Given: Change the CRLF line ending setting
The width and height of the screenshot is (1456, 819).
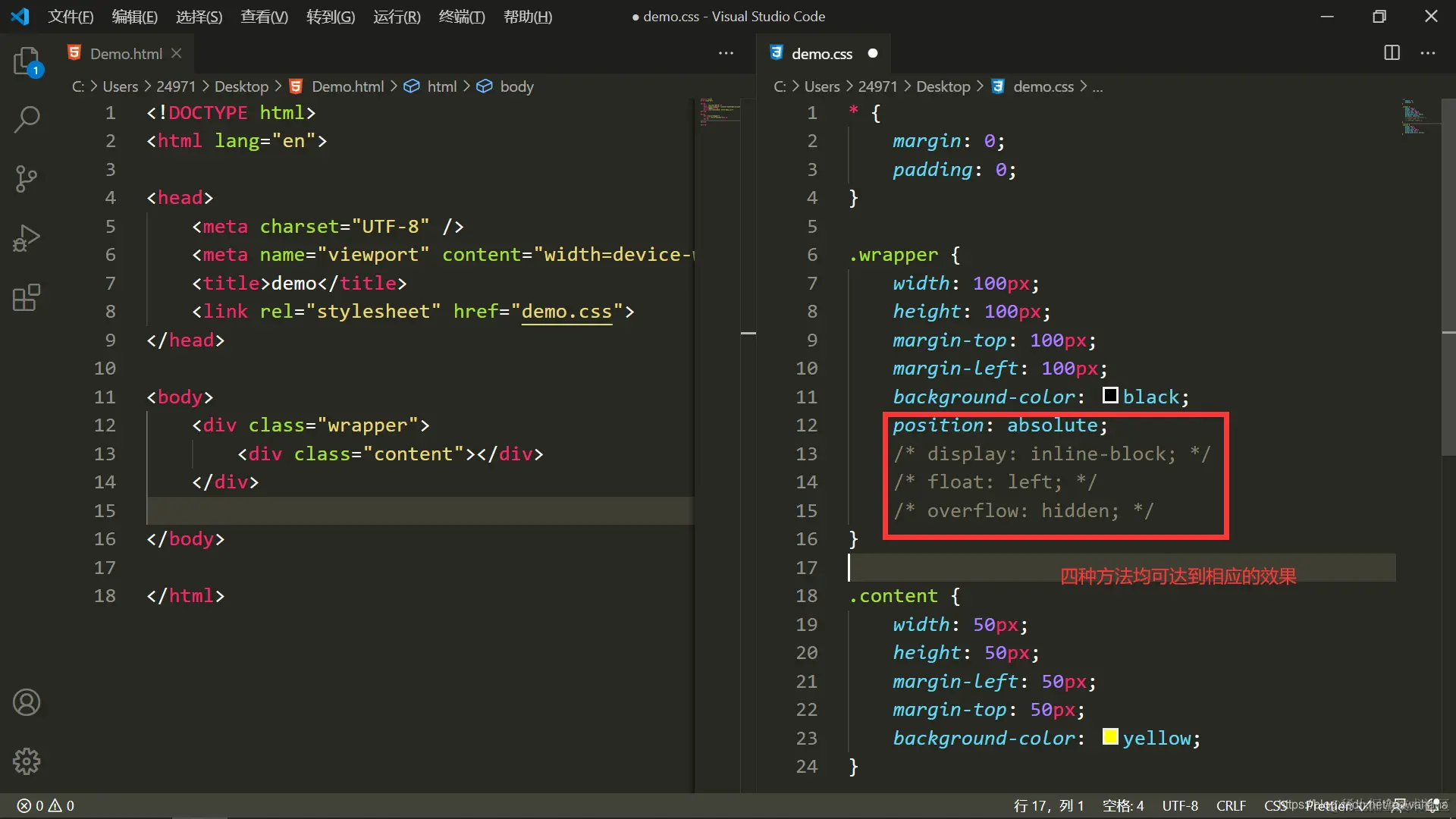Looking at the screenshot, I should (1231, 805).
